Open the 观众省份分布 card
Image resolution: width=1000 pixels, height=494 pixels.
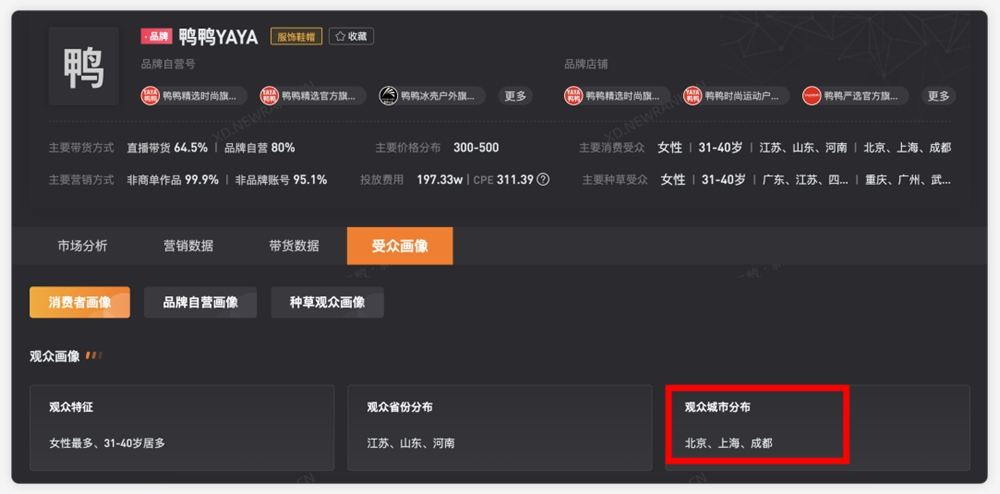pyautogui.click(x=499, y=428)
